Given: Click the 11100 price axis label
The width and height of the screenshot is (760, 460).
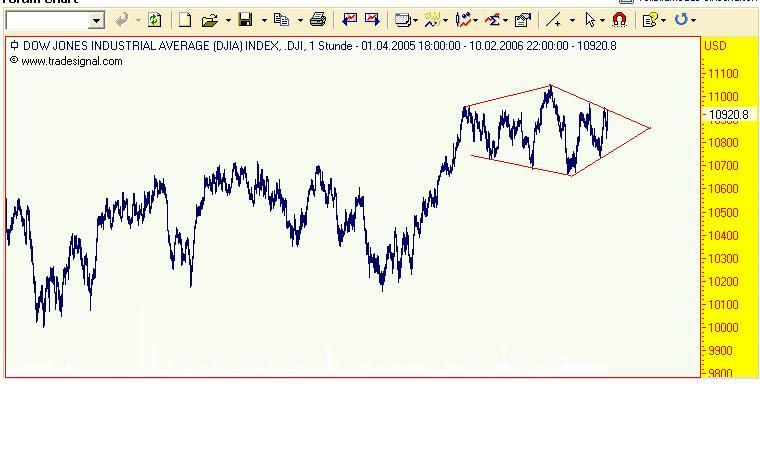Looking at the screenshot, I should point(723,74).
